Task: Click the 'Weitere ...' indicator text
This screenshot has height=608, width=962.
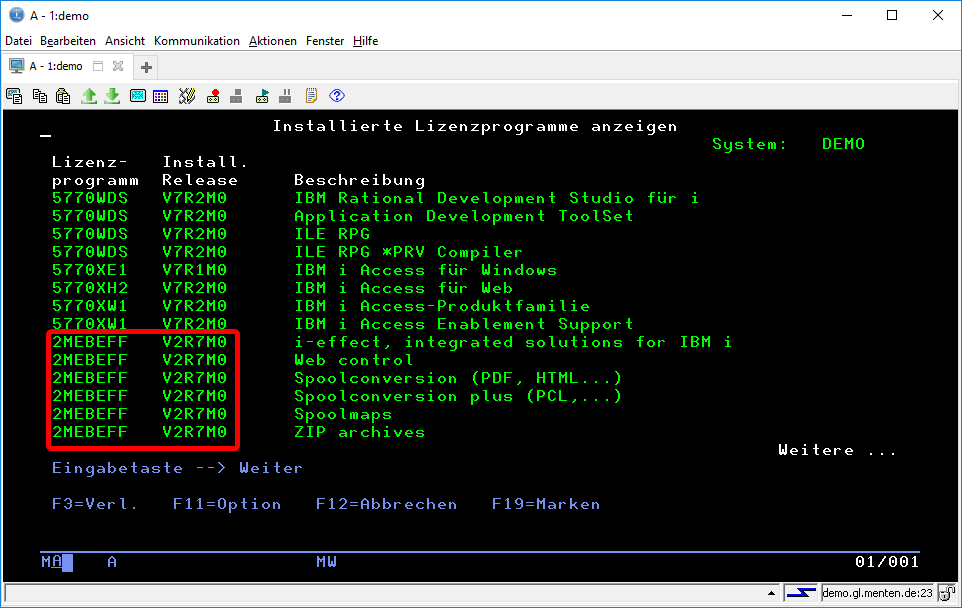Action: pyautogui.click(x=837, y=450)
